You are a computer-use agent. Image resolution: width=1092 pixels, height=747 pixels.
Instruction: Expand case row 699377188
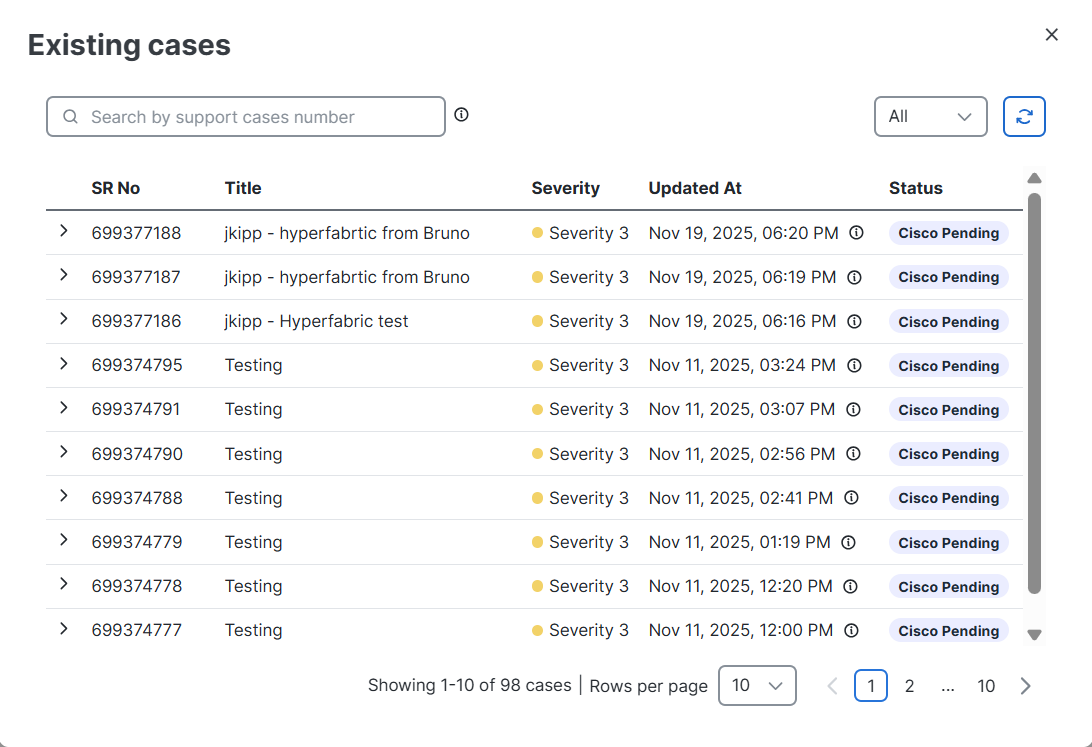64,231
